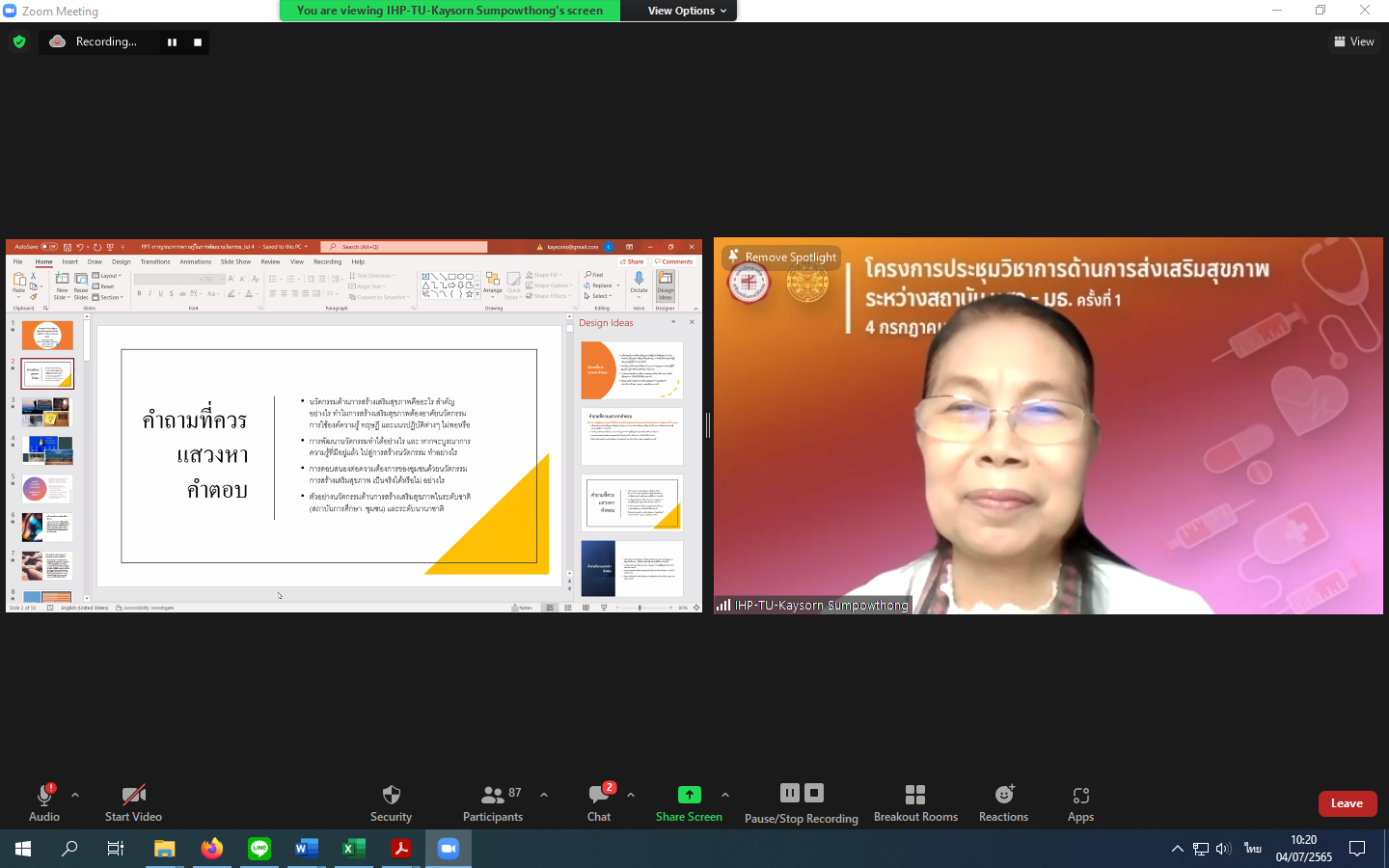1389x868 pixels.
Task: Click the red Leave button
Action: click(1347, 803)
